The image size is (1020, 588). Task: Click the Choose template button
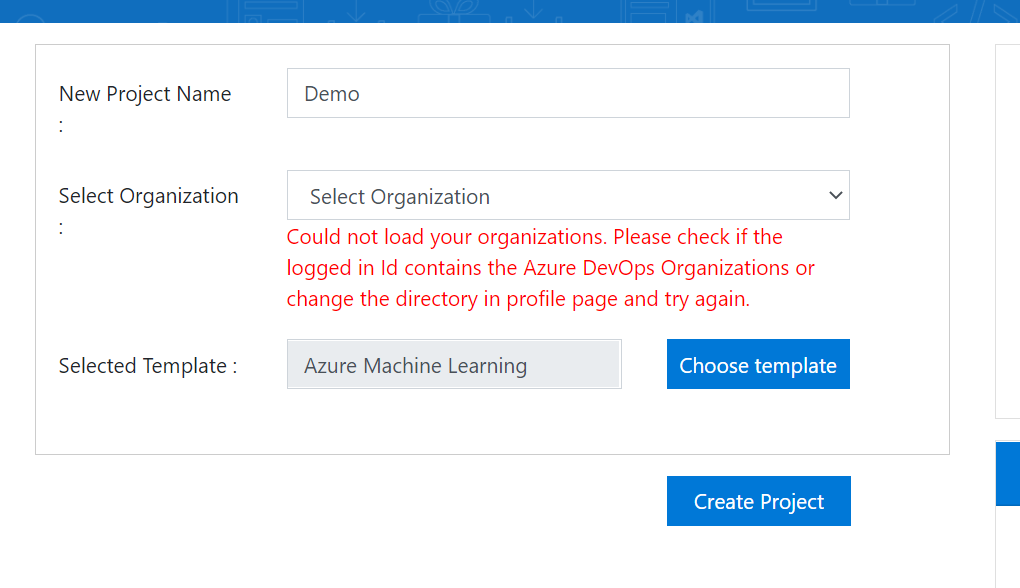click(758, 364)
